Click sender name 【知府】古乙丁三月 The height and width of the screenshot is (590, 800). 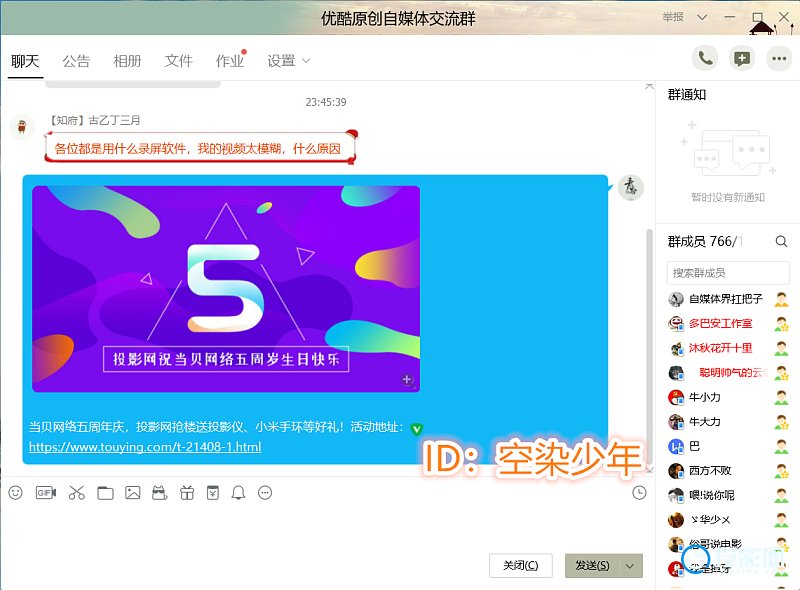click(94, 120)
